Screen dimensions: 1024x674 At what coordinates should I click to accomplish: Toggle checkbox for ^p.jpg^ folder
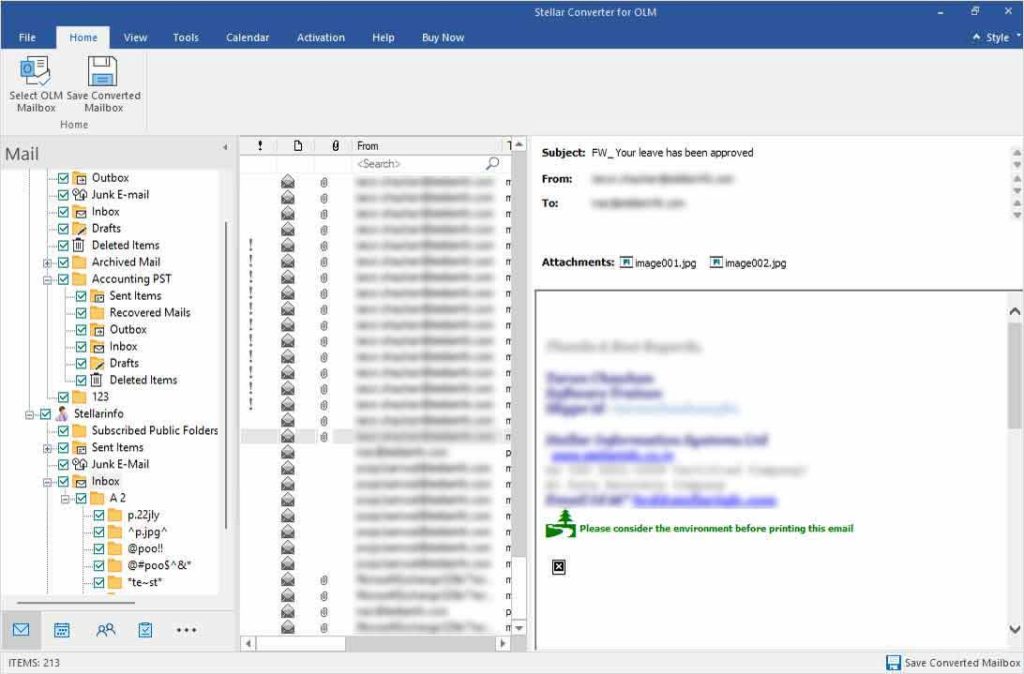(x=99, y=532)
